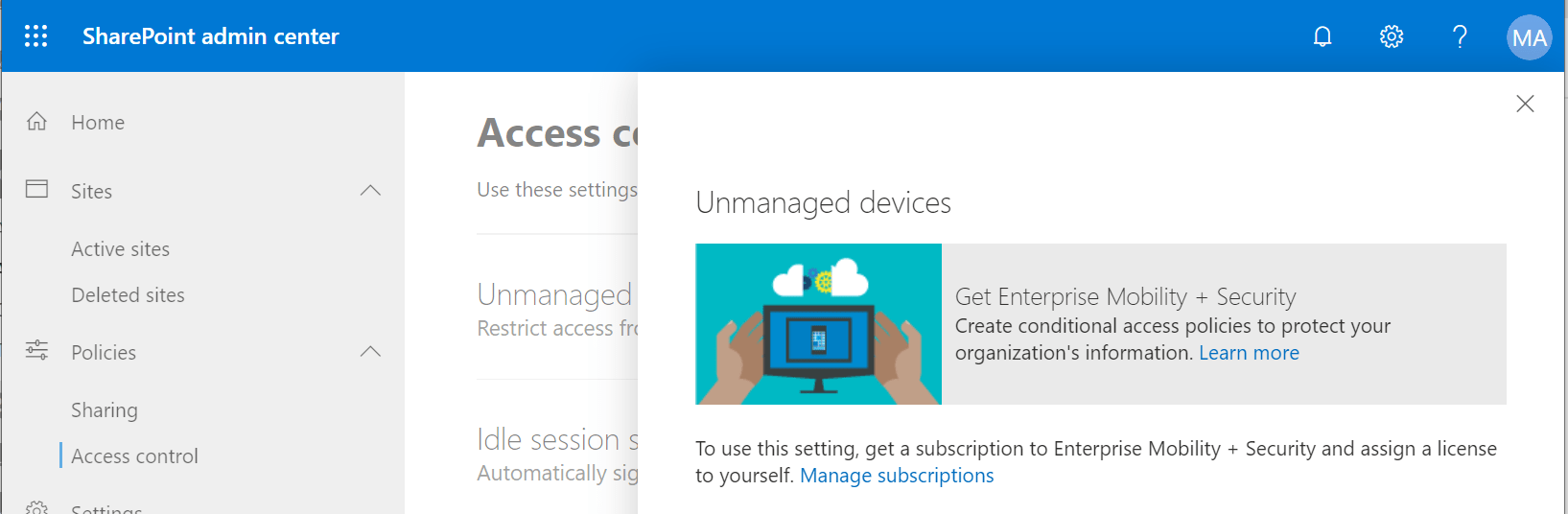Collapse the Sites section chevron
The image size is (1568, 514).
pyautogui.click(x=370, y=191)
